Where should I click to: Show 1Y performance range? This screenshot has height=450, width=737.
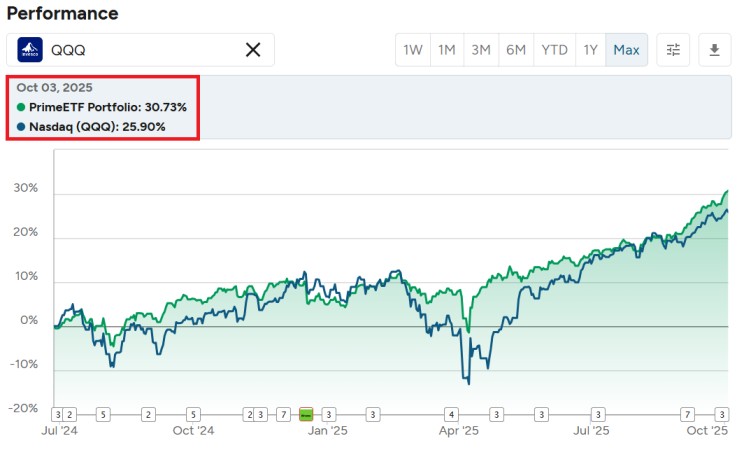click(590, 50)
